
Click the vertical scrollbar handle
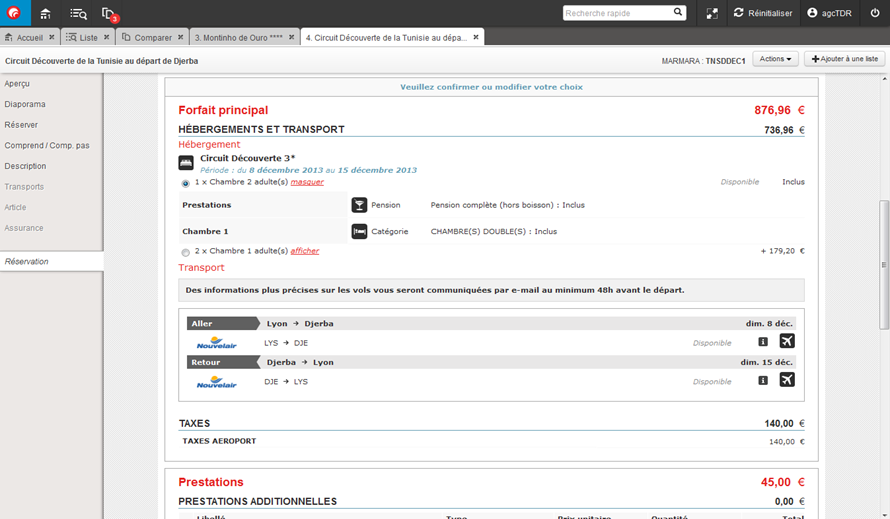point(884,265)
